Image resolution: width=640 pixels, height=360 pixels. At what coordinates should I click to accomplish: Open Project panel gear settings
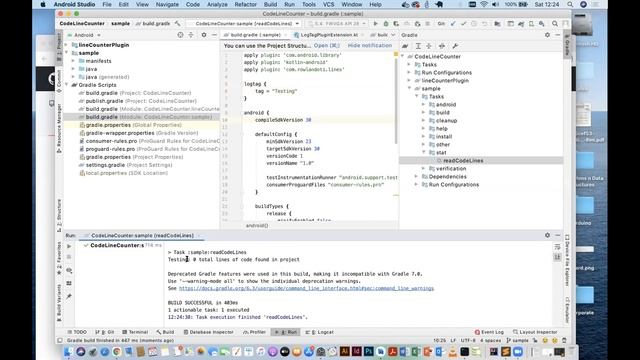coord(204,35)
